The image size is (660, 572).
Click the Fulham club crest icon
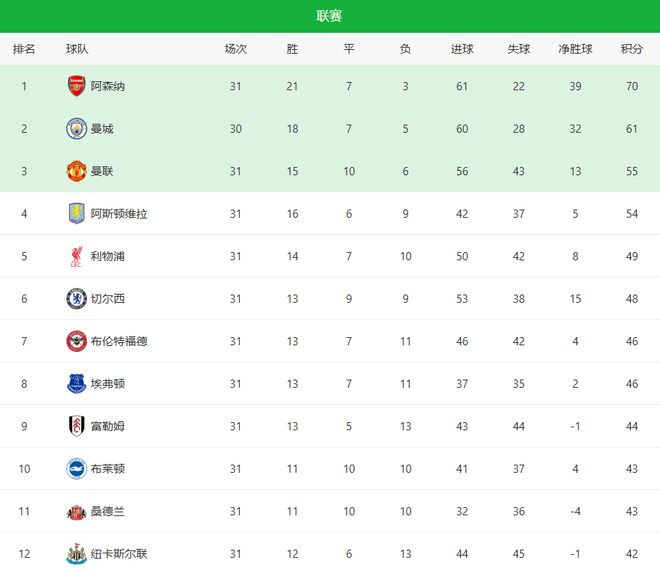[x=76, y=426]
